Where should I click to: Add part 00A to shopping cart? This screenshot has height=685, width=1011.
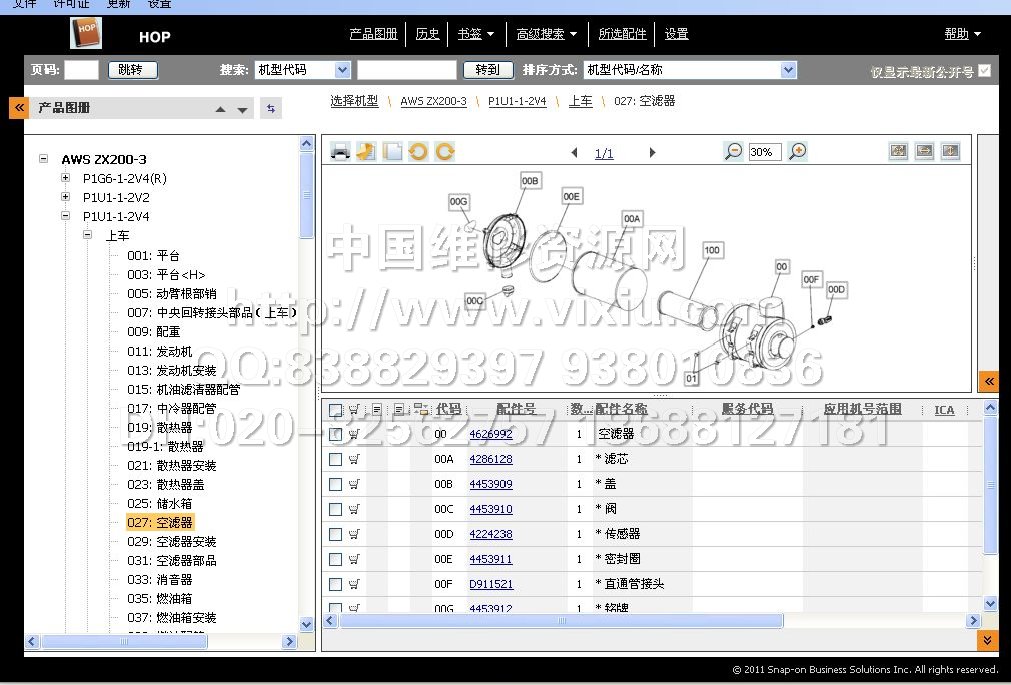[x=354, y=459]
